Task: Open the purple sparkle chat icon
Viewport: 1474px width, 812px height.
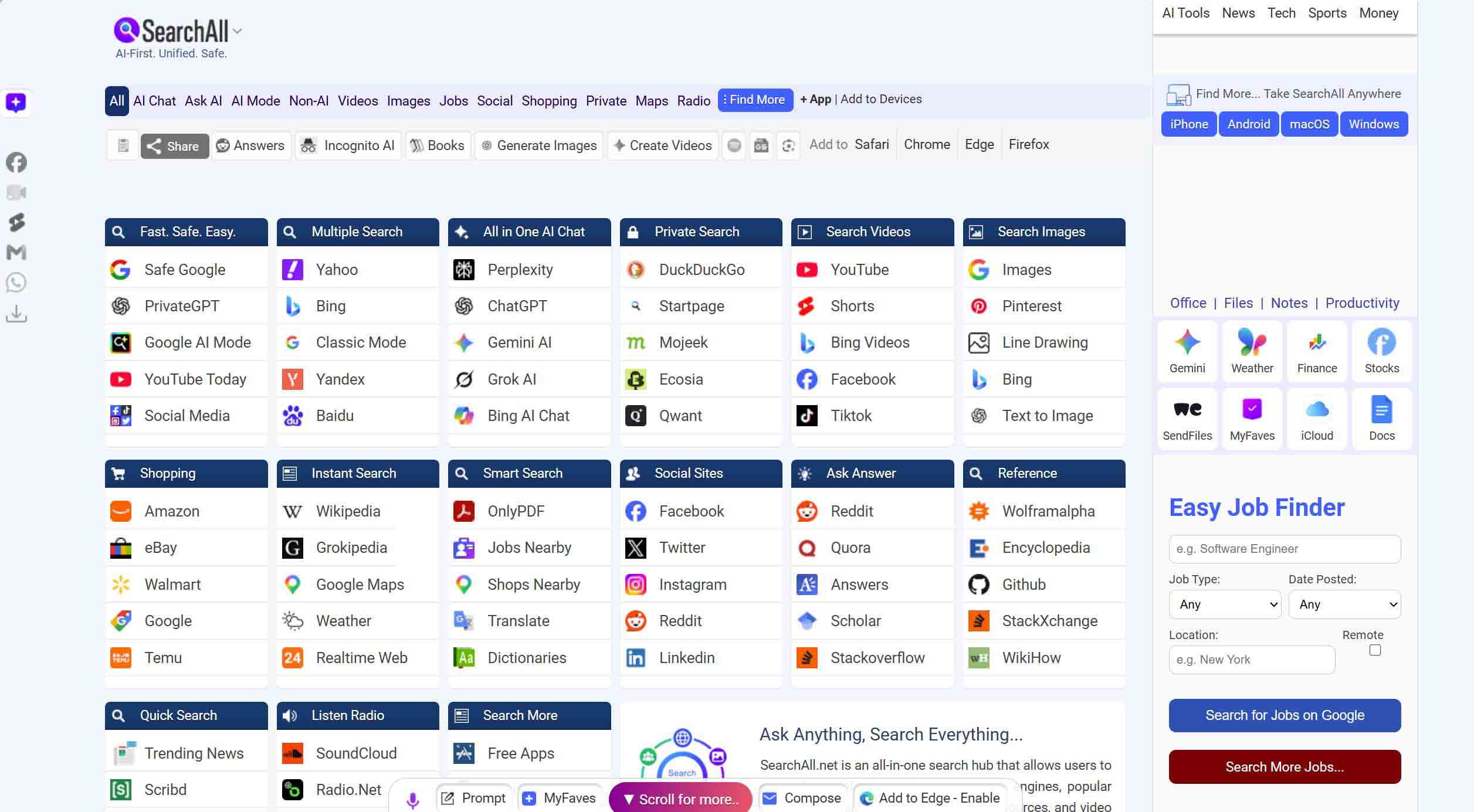Action: click(x=16, y=103)
